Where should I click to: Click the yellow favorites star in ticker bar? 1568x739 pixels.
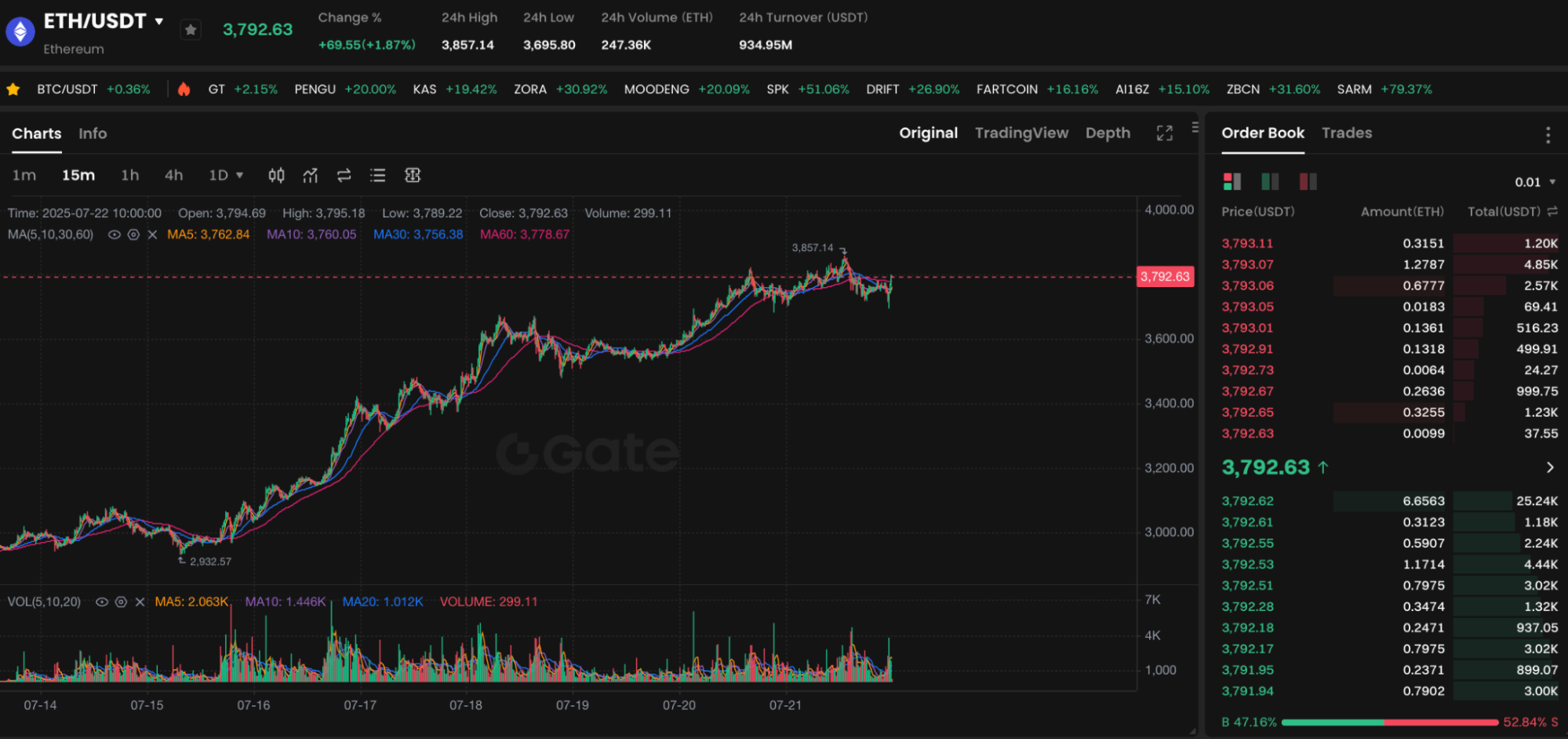coord(13,89)
